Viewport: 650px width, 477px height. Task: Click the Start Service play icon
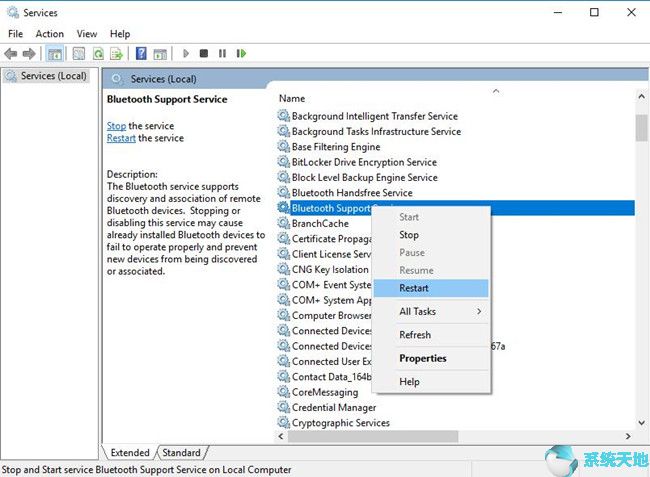186,53
